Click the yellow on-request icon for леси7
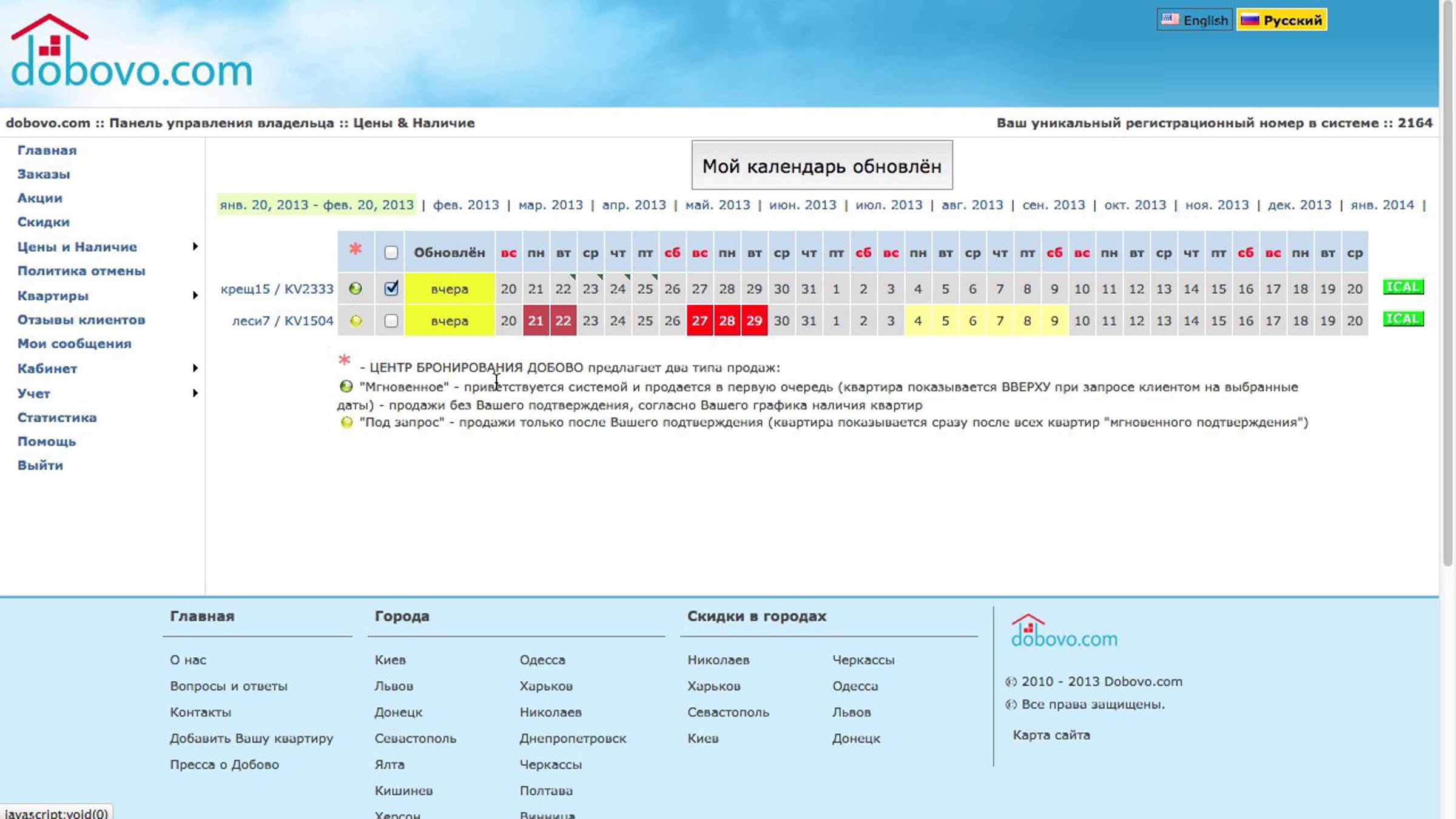This screenshot has width=1456, height=819. point(356,321)
